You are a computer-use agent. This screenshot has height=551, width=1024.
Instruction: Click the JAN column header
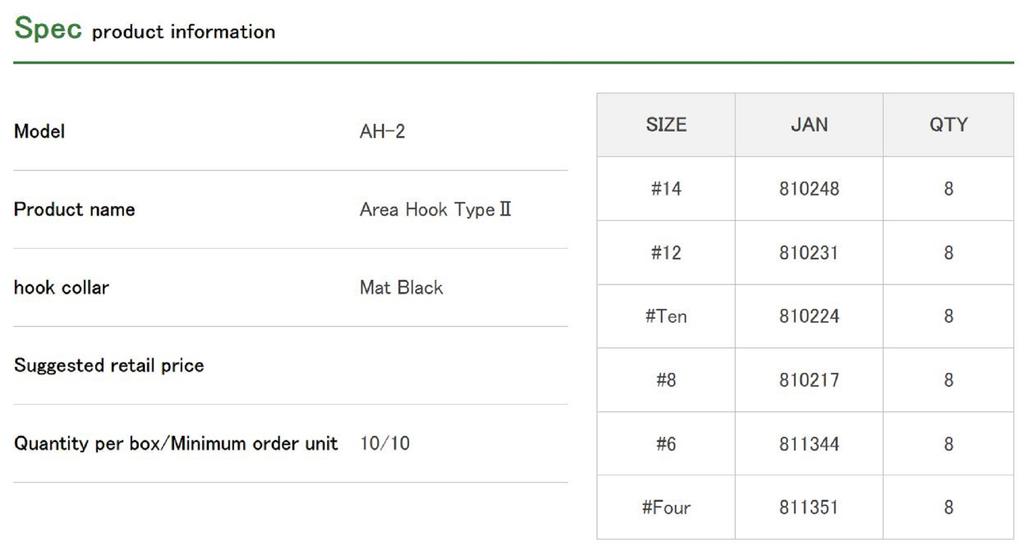point(809,125)
